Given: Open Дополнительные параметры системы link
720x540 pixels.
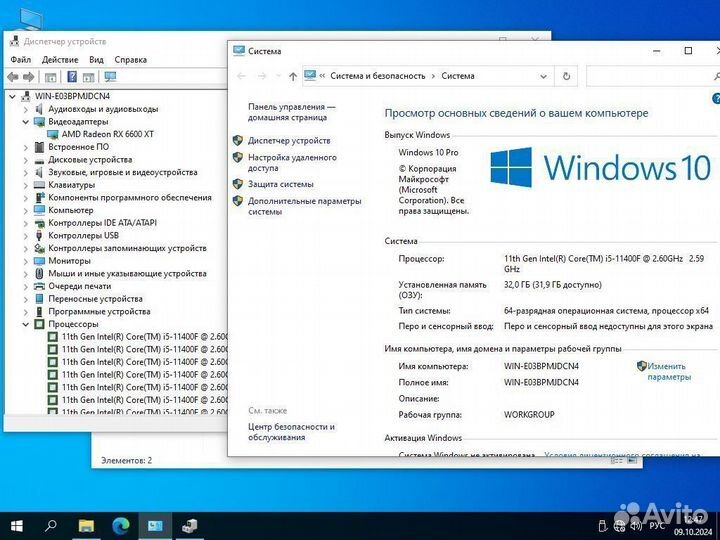Looking at the screenshot, I should (304, 206).
